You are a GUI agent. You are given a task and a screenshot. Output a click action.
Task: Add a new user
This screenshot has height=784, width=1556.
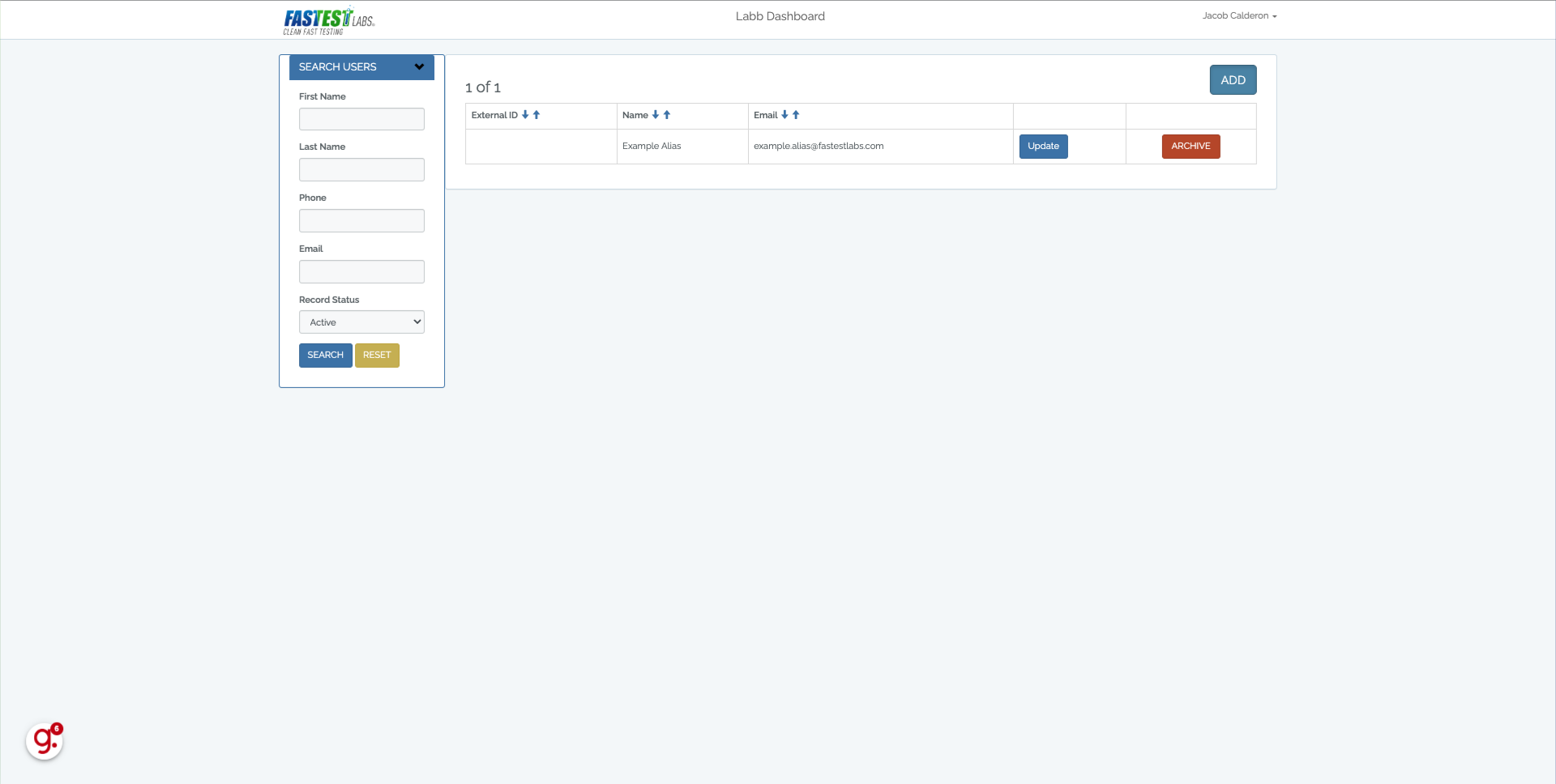[1233, 79]
